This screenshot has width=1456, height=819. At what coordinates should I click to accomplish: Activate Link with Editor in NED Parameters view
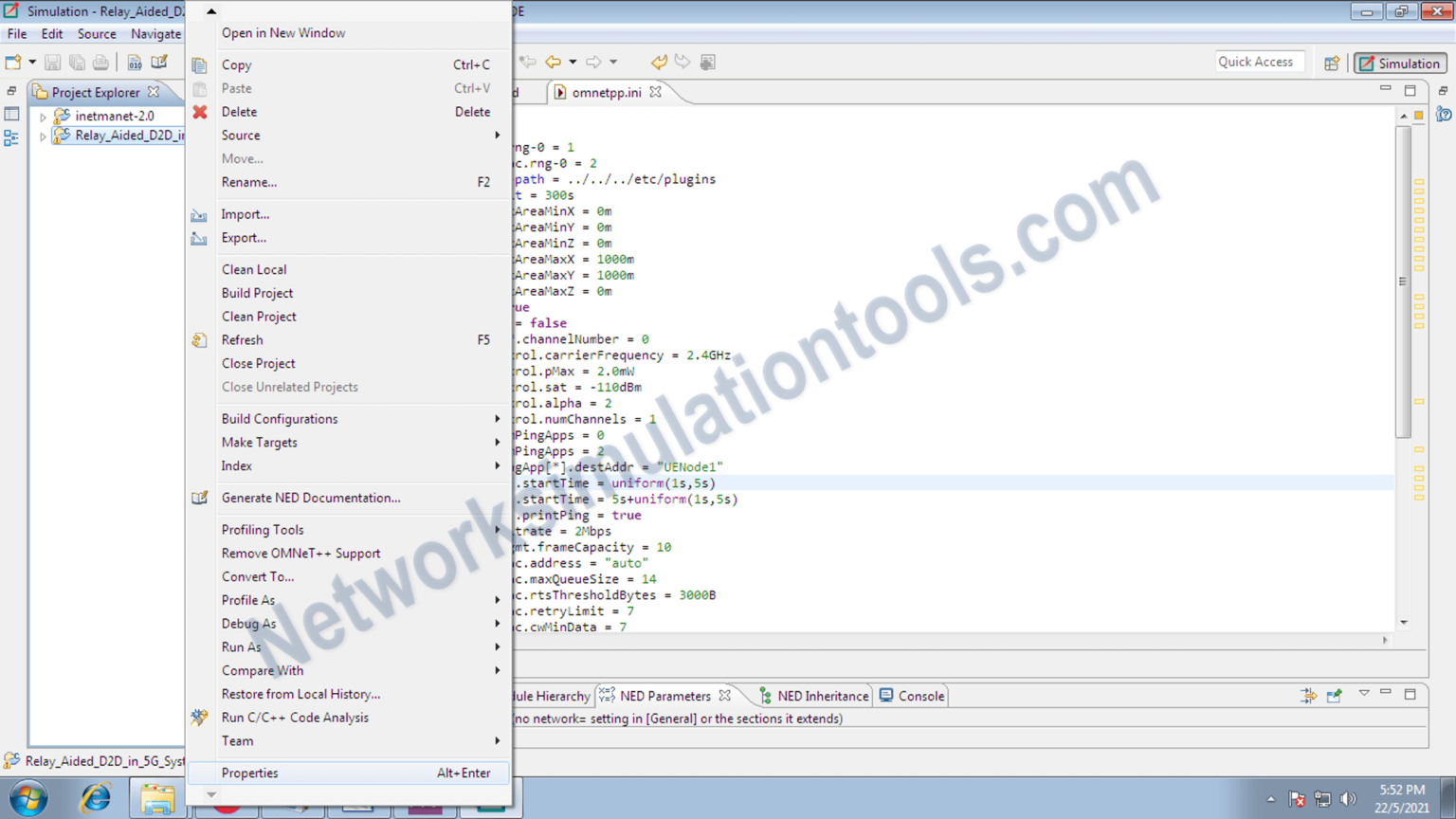(1308, 695)
